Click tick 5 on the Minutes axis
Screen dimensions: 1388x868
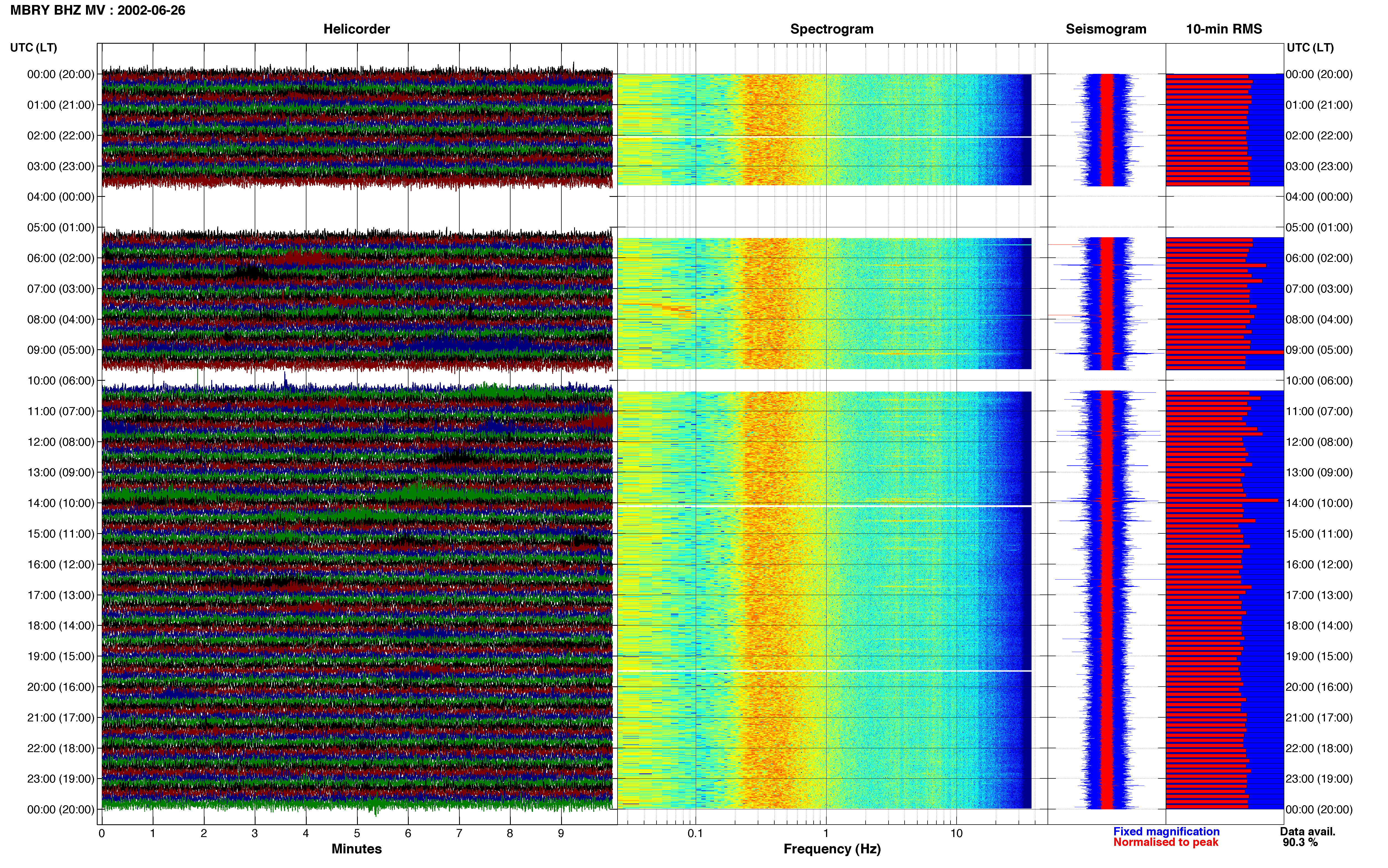[x=357, y=833]
